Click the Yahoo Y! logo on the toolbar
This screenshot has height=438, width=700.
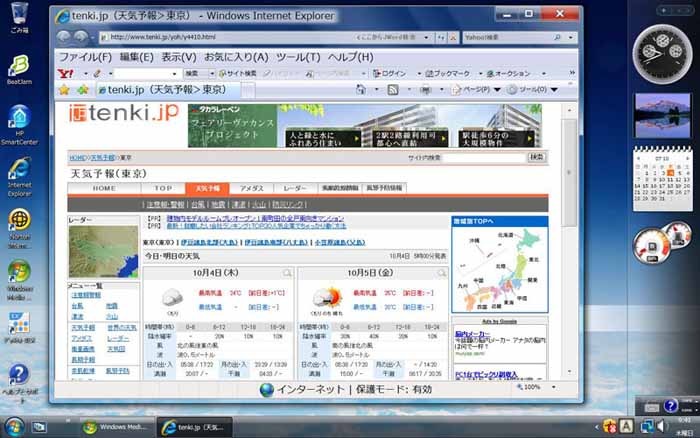pyautogui.click(x=66, y=73)
